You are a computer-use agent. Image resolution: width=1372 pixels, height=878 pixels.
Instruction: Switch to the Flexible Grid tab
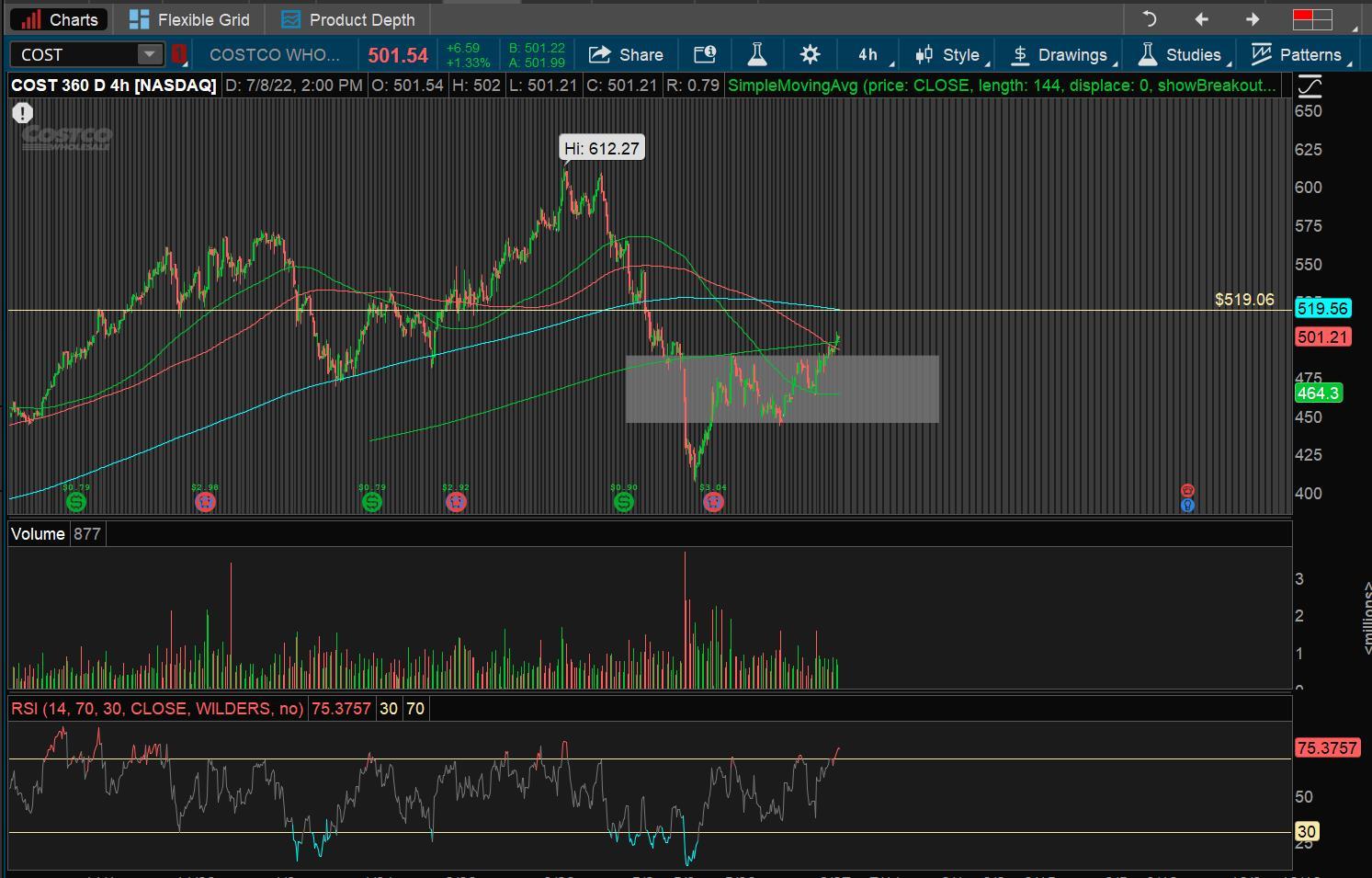pyautogui.click(x=189, y=19)
